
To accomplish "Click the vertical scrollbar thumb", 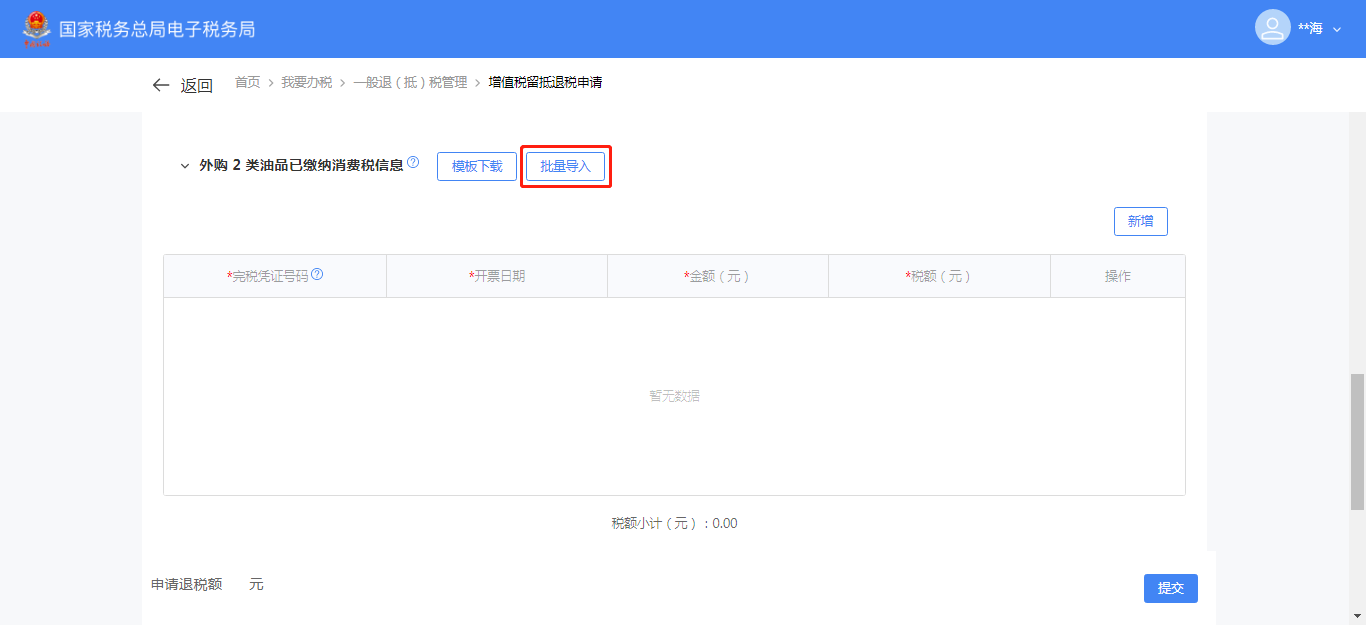I will (1356, 440).
